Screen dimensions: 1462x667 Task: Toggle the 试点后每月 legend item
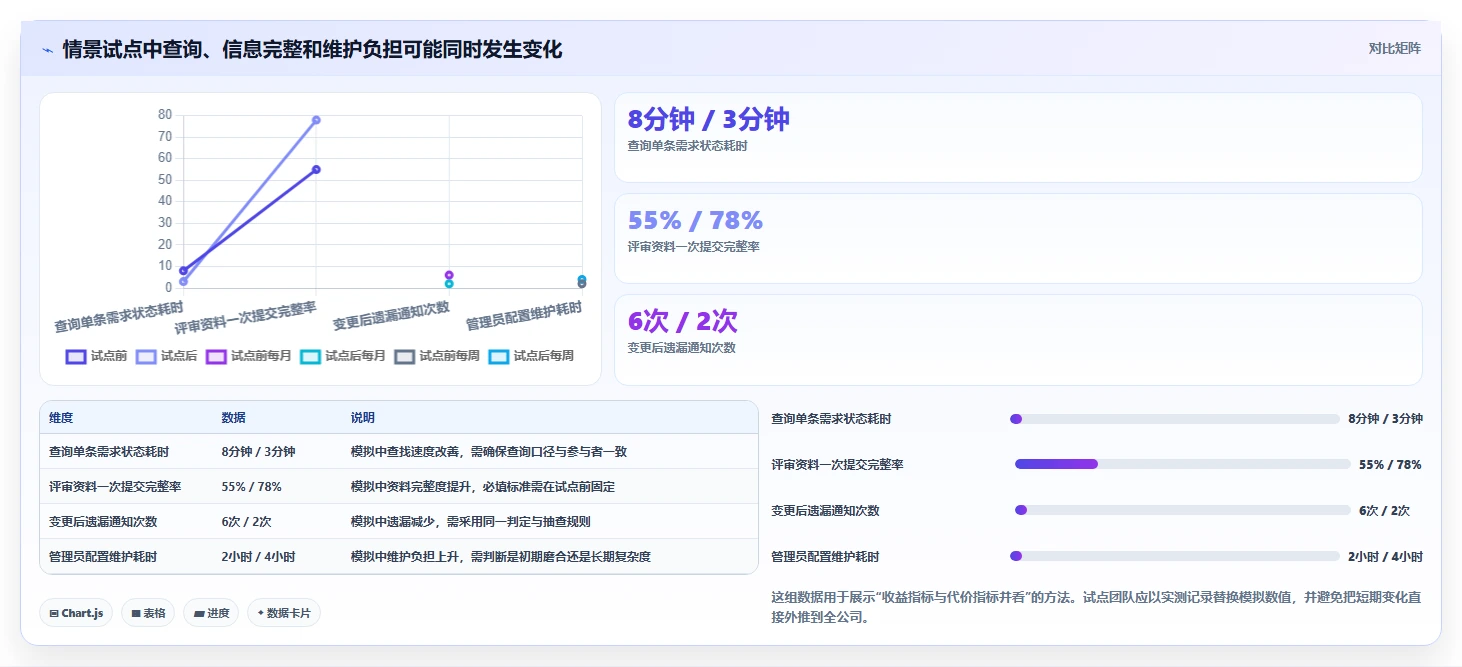click(343, 356)
